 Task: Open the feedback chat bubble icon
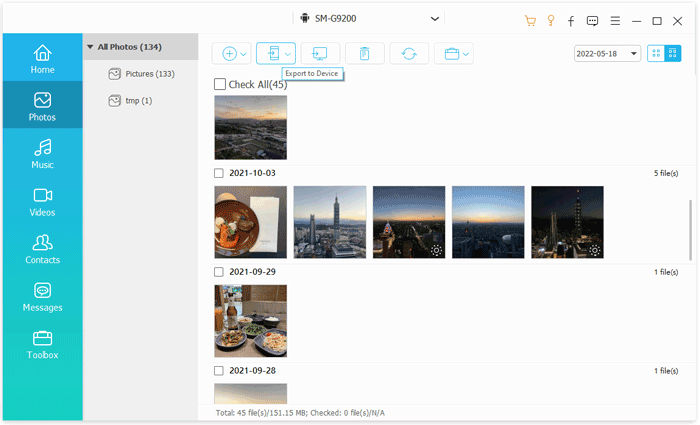[x=592, y=20]
